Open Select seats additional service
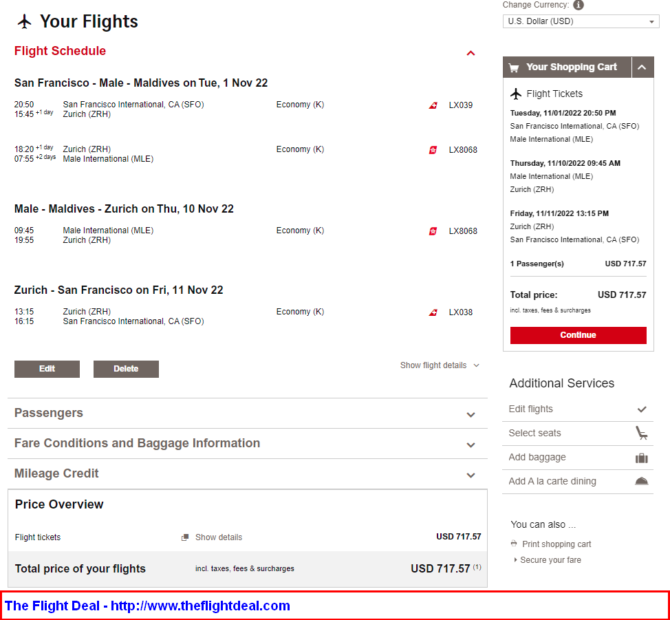 click(578, 433)
